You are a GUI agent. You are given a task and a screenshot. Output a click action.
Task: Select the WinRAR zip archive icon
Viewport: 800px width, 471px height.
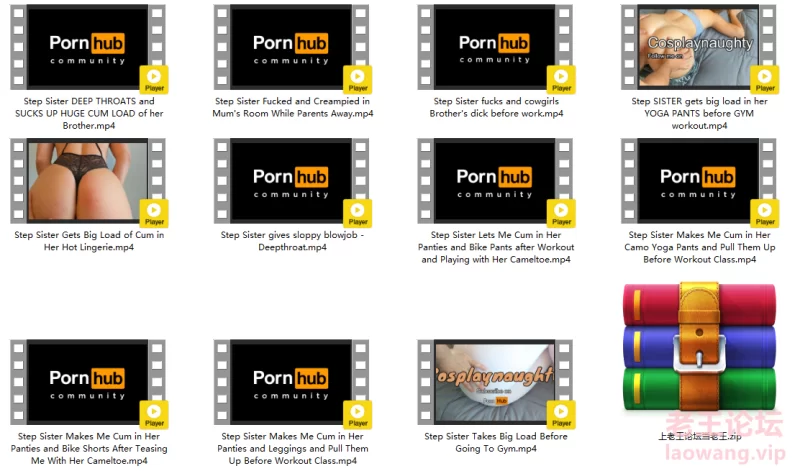click(699, 348)
